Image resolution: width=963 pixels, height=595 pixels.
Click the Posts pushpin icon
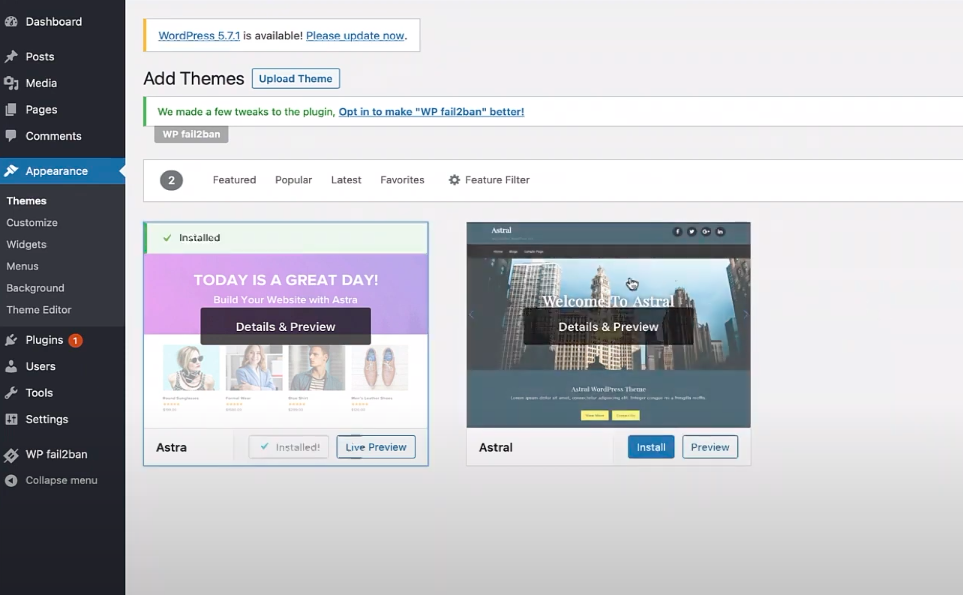[x=11, y=56]
